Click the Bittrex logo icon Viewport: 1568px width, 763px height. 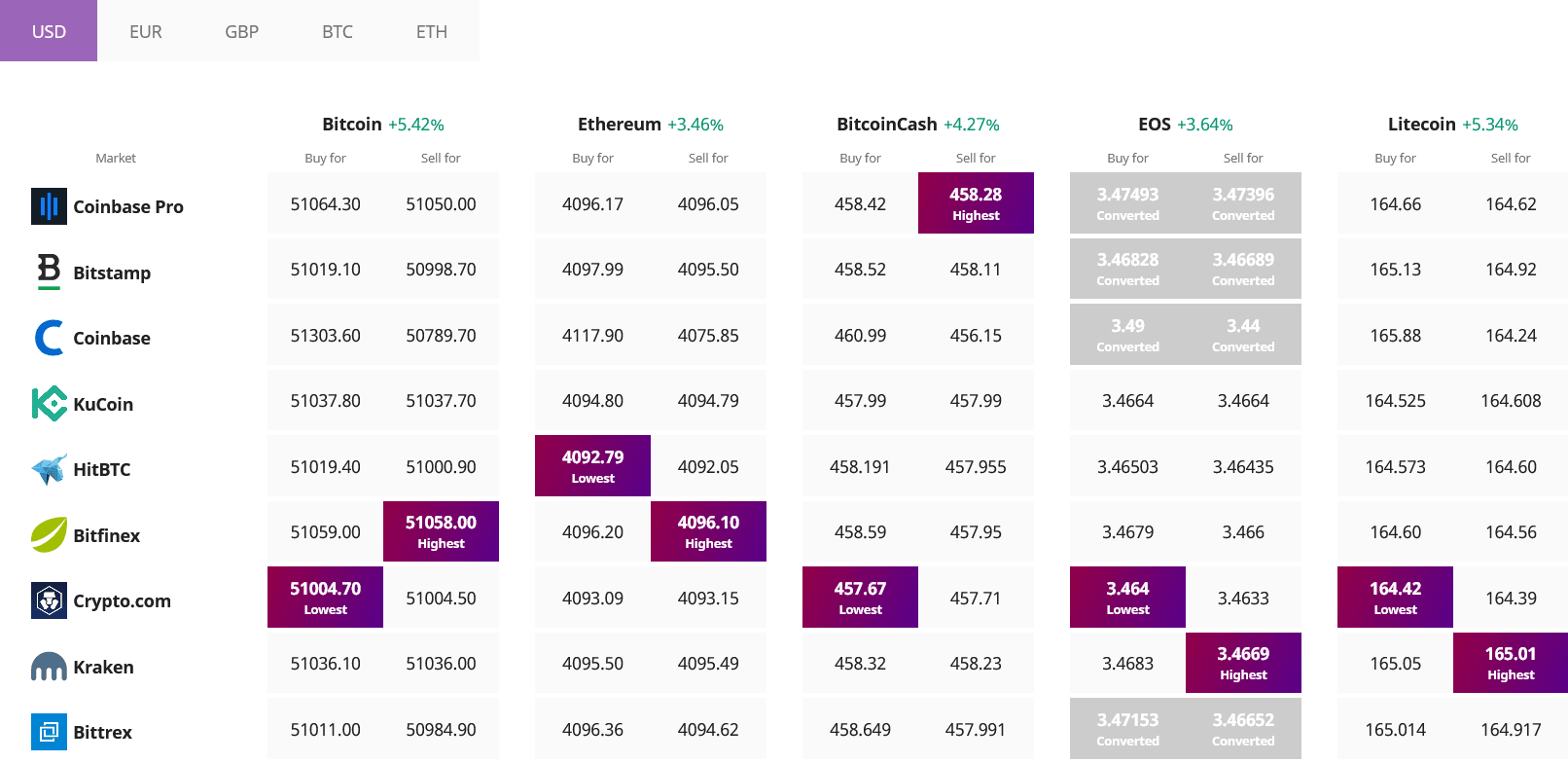tap(49, 732)
